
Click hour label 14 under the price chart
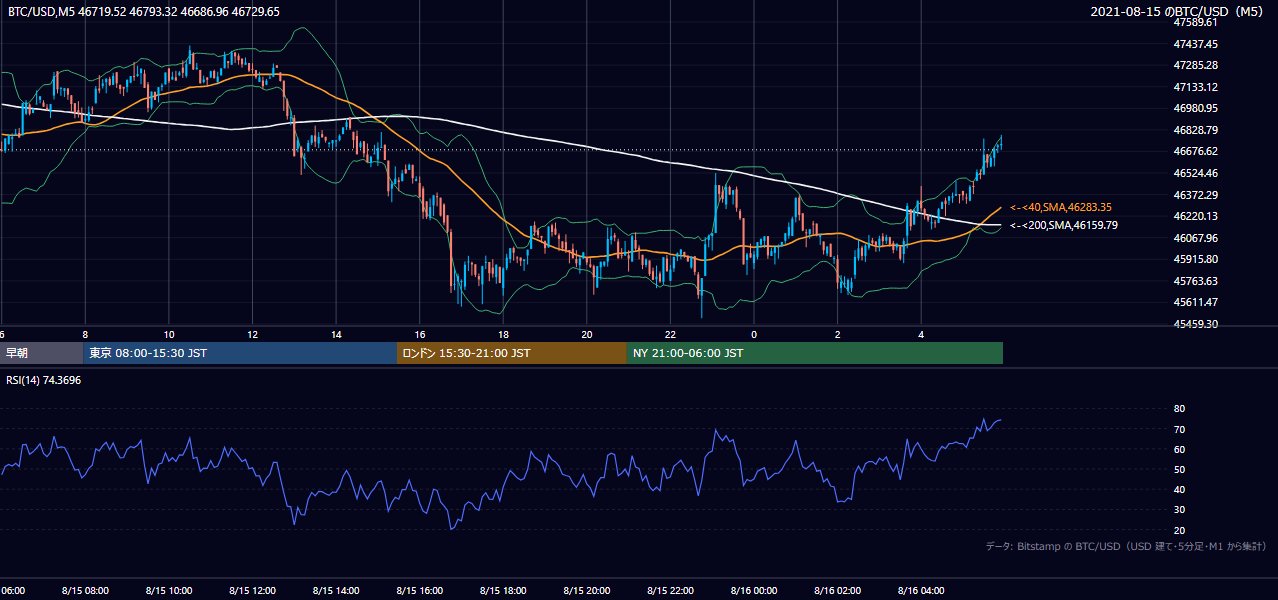(x=336, y=334)
